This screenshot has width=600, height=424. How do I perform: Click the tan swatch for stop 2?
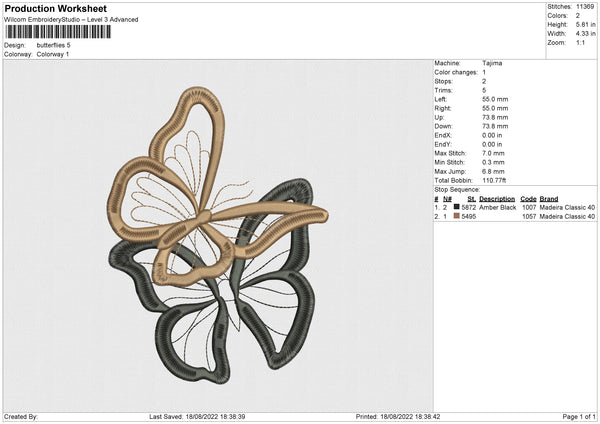(456, 216)
